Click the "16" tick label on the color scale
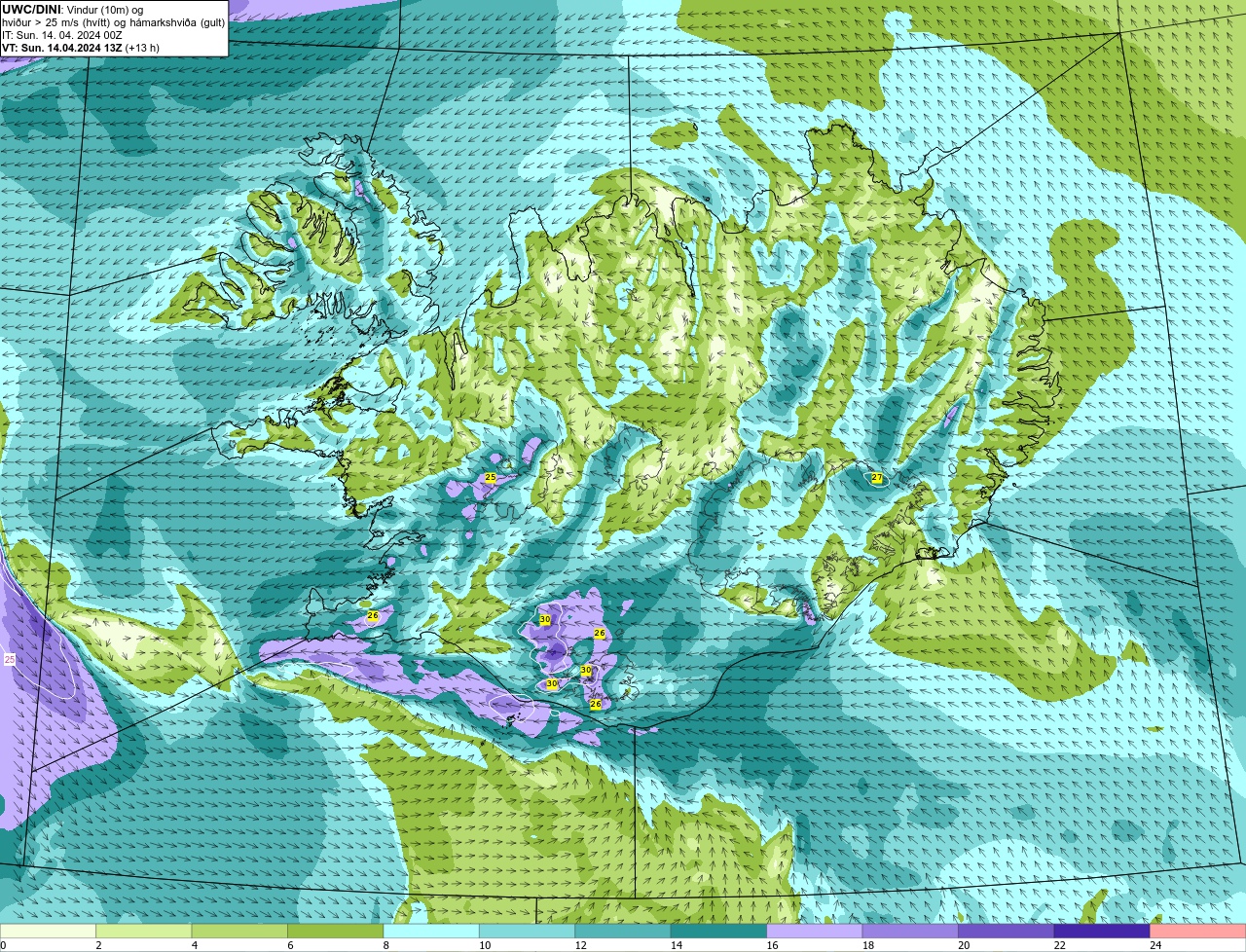1246x952 pixels. [772, 945]
